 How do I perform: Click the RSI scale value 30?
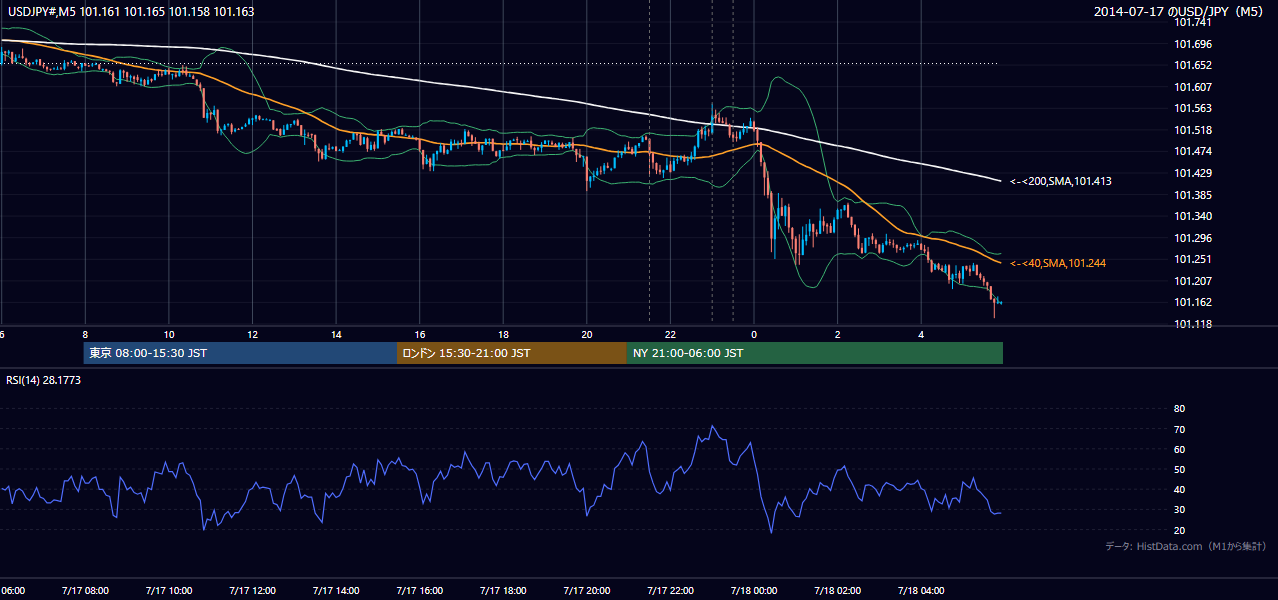(1179, 509)
